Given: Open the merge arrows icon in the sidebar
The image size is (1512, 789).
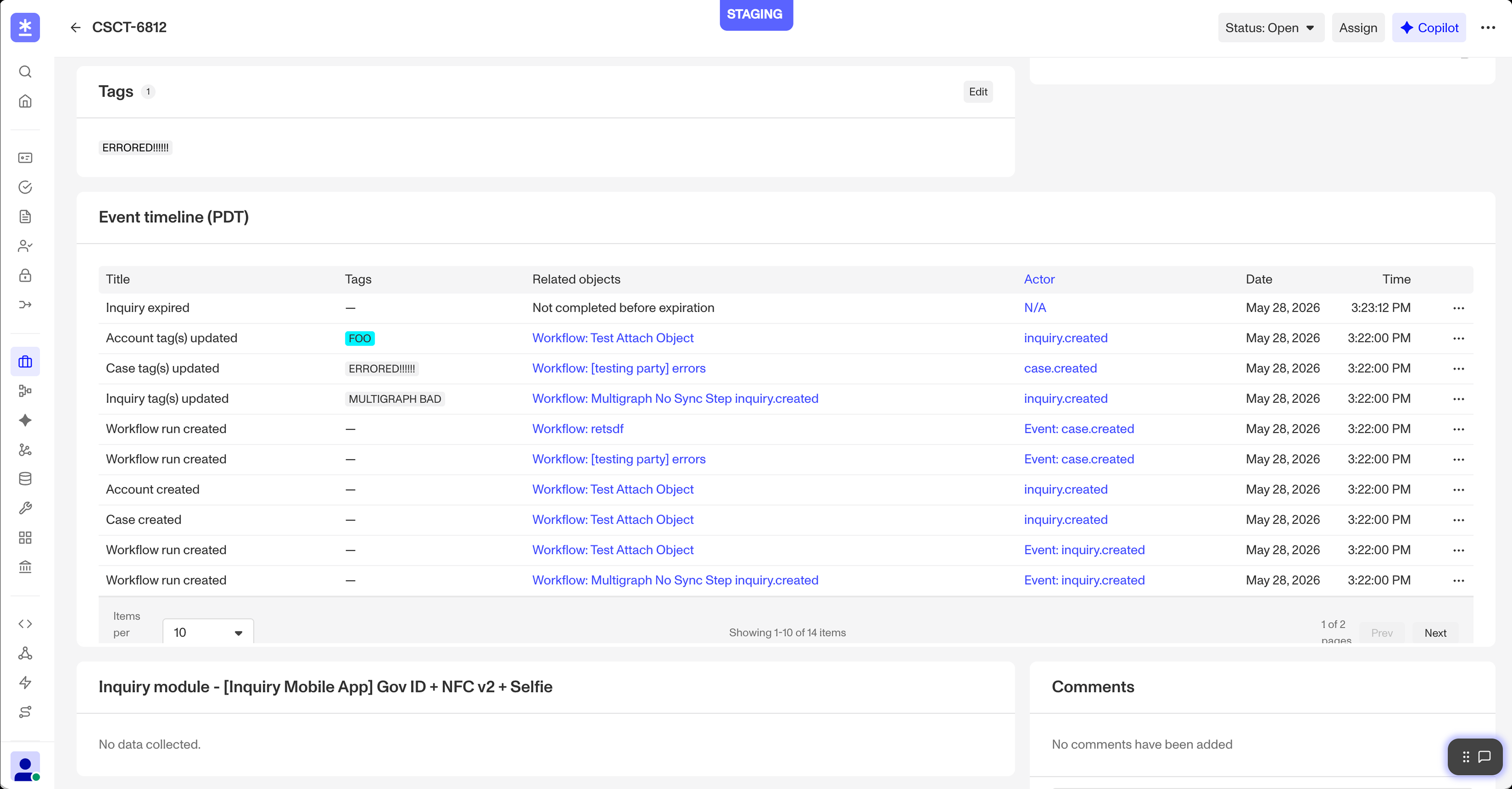Looking at the screenshot, I should tap(25, 304).
